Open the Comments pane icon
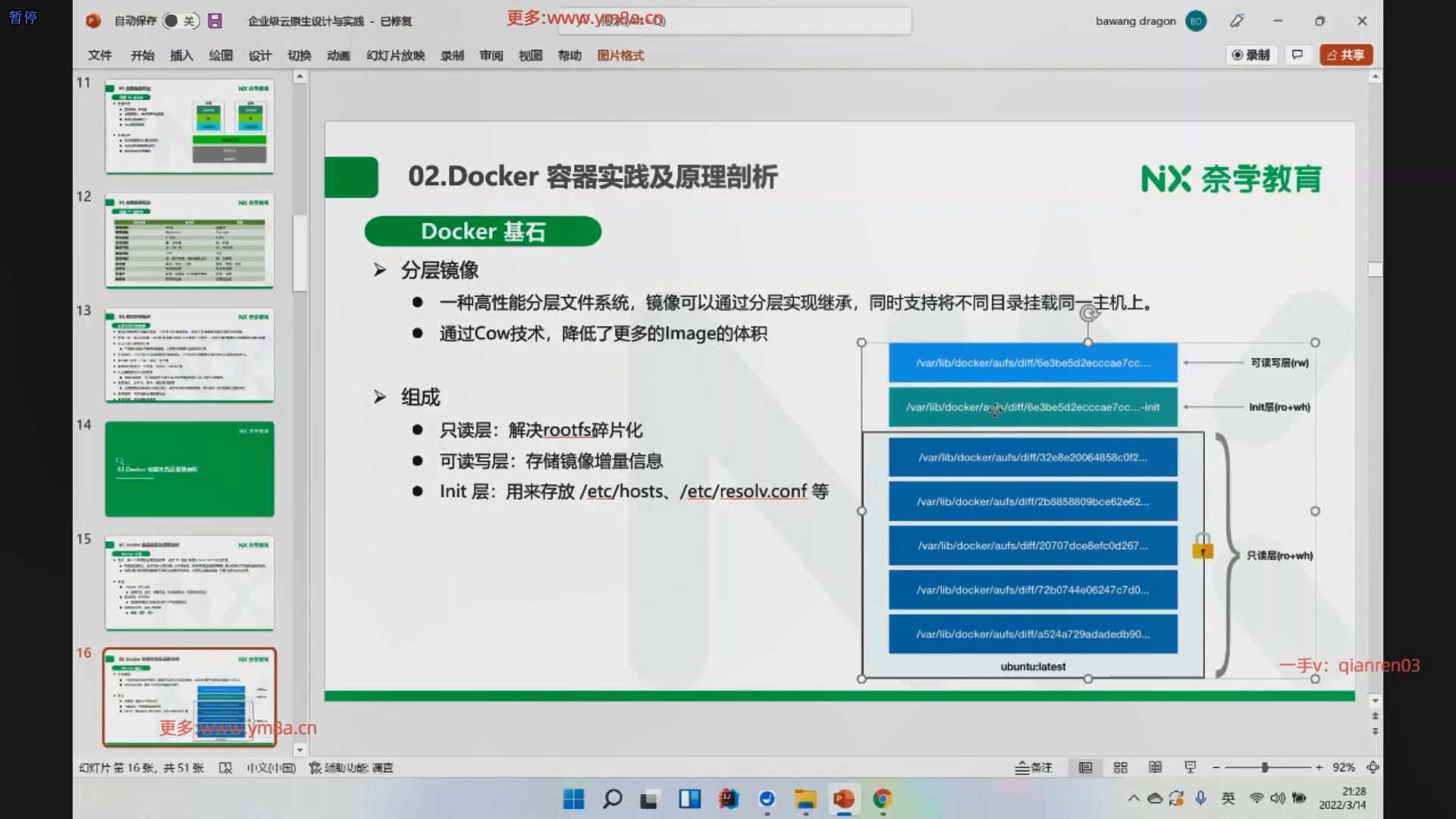Screen dimensions: 1456x819 [1298, 55]
